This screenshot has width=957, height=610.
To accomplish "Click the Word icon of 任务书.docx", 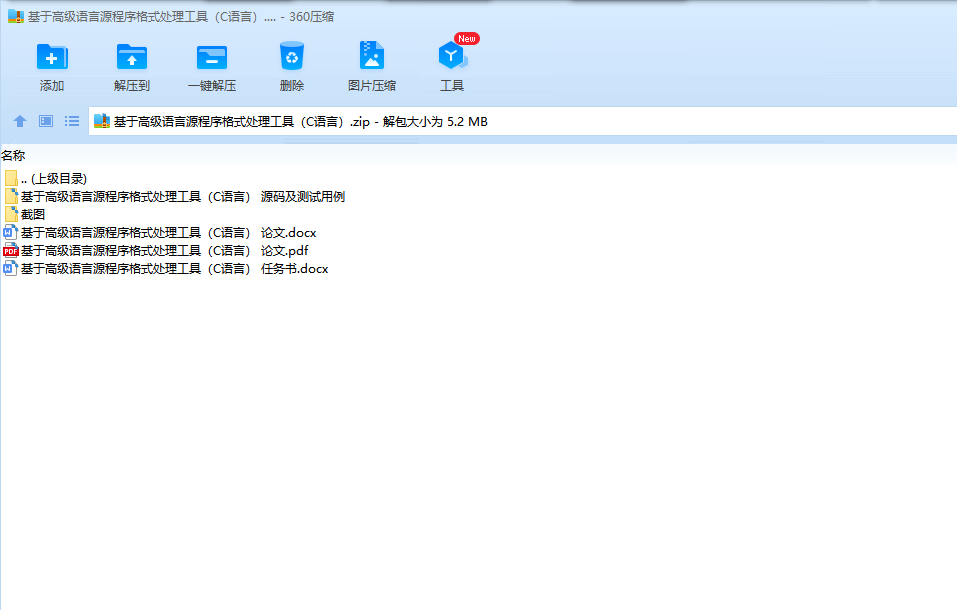I will (x=10, y=269).
